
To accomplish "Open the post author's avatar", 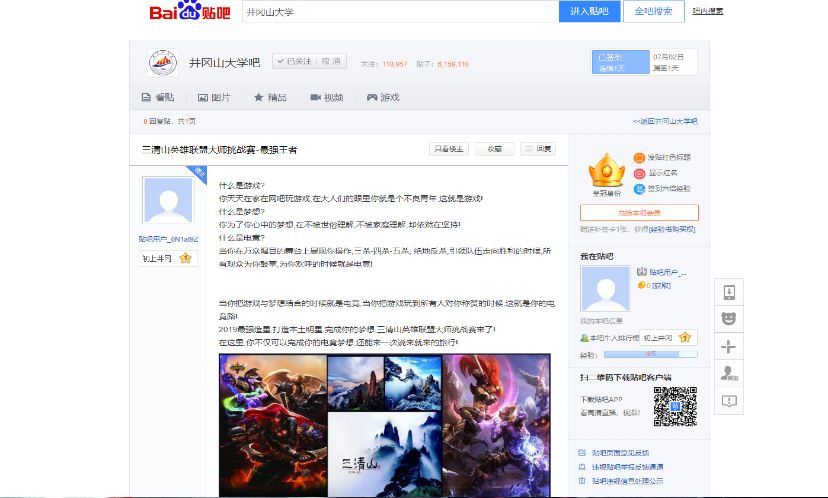I will click(168, 201).
